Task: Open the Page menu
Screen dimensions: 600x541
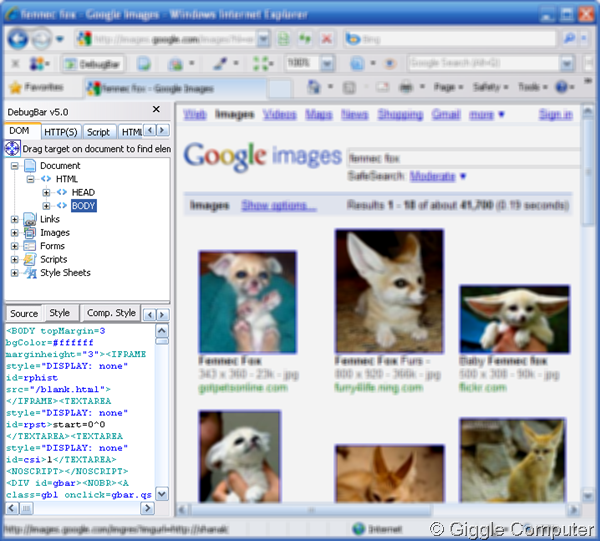Action: pyautogui.click(x=448, y=87)
